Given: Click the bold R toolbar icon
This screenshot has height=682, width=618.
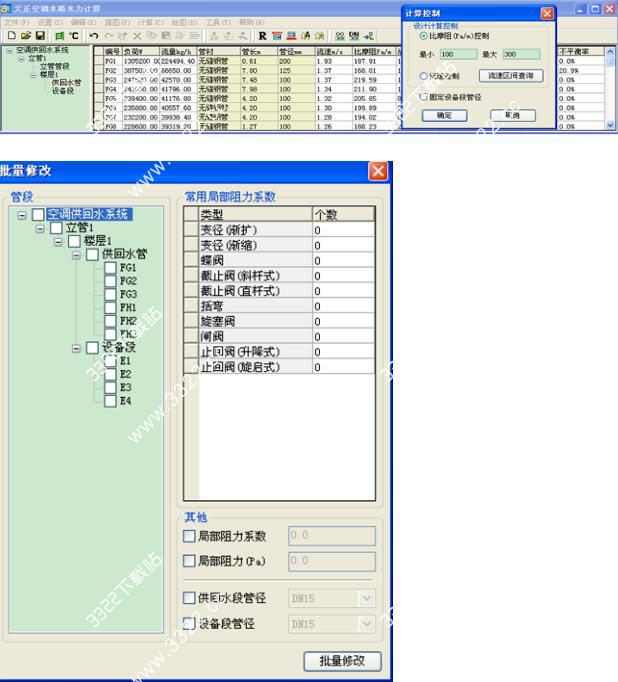Looking at the screenshot, I should 262,36.
